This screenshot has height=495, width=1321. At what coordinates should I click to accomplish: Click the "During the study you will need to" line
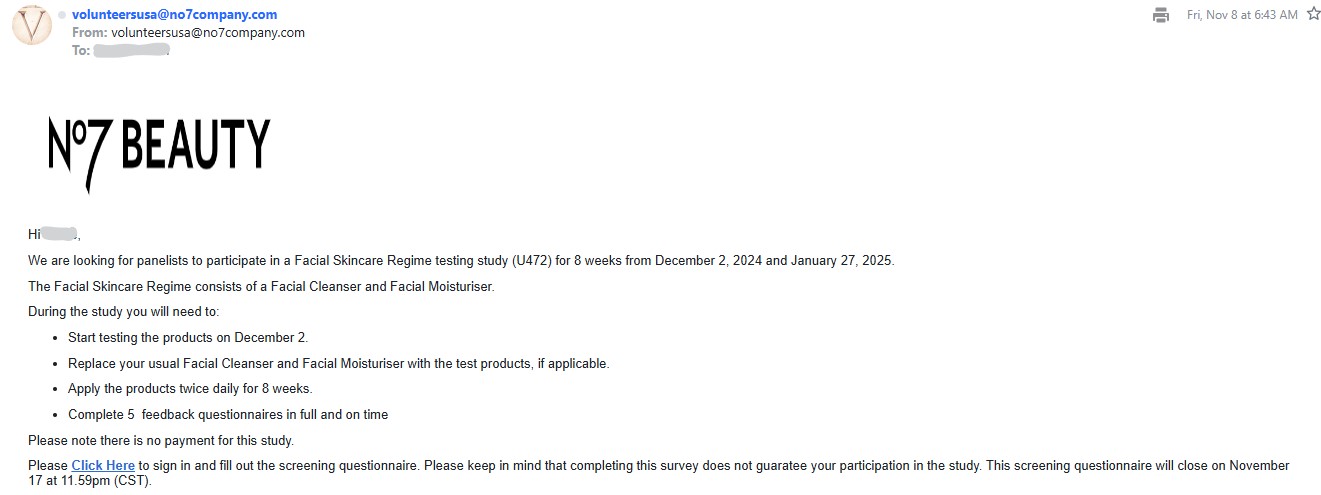pyautogui.click(x=123, y=312)
